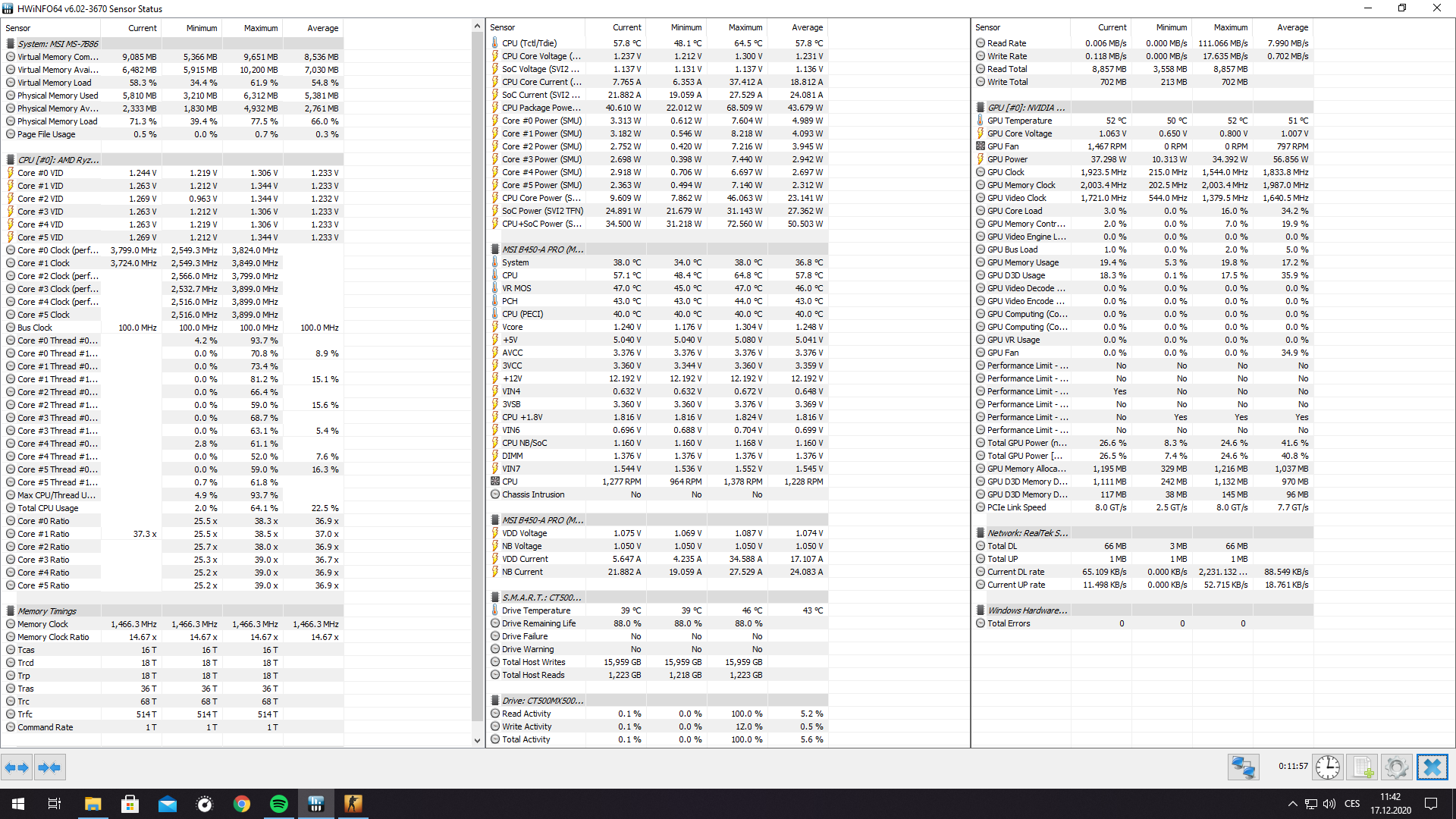Open Counter-Strike icon in taskbar
The height and width of the screenshot is (819, 1456).
click(x=353, y=804)
